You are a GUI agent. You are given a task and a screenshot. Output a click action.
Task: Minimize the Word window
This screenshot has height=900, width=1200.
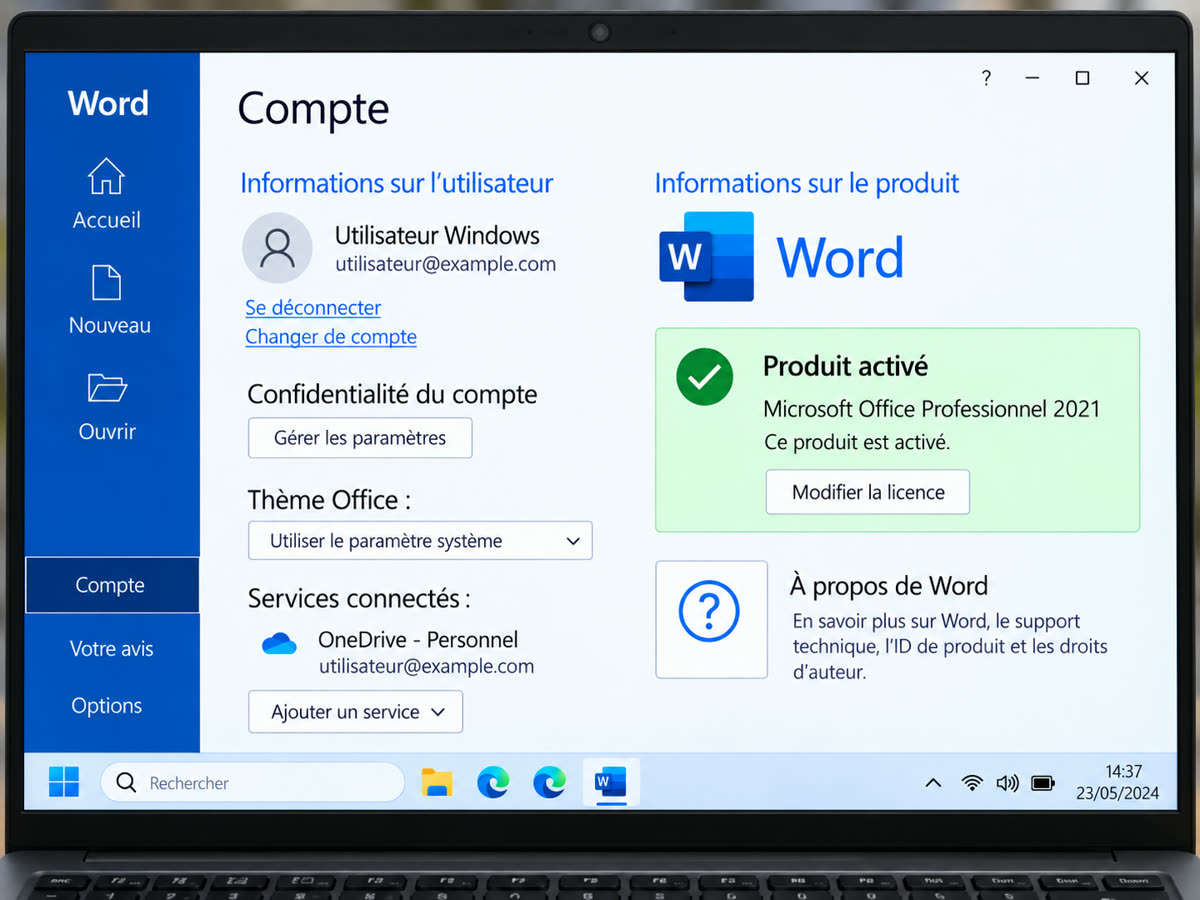click(x=1032, y=78)
